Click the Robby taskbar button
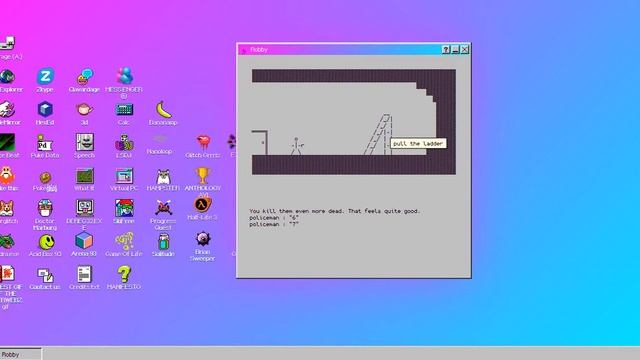The height and width of the screenshot is (360, 640). tap(20, 354)
